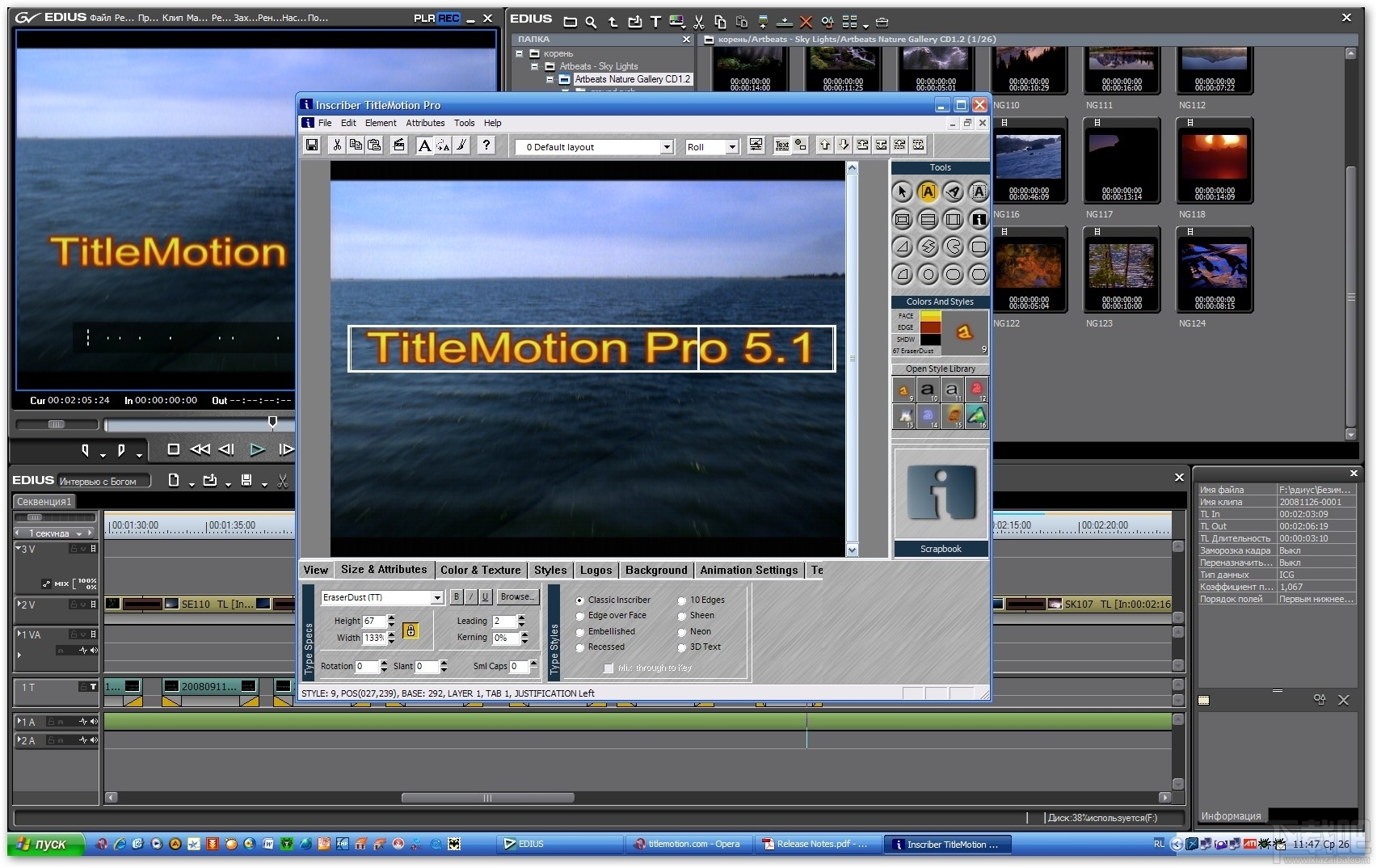Screen dimensions: 1377x868
Task: Open the question mark help icon
Action: 486,145
